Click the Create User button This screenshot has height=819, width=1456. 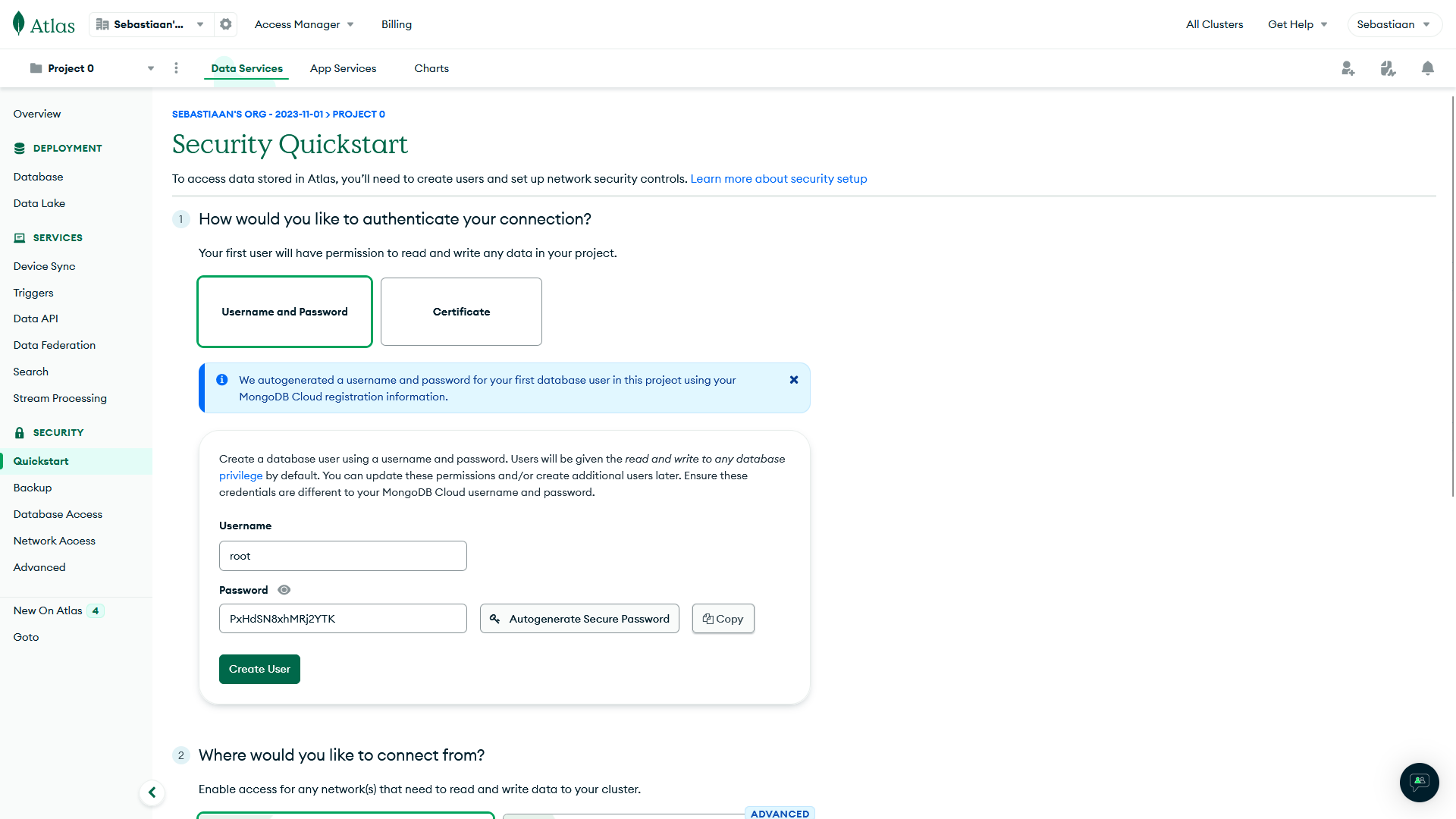[259, 669]
